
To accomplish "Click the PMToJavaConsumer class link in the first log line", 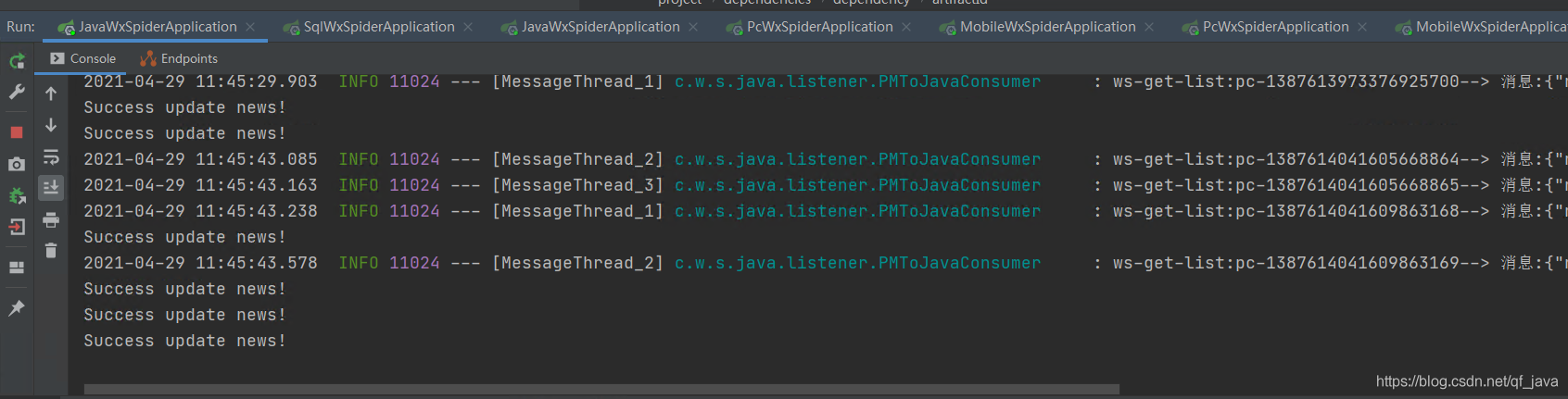I will tap(857, 81).
